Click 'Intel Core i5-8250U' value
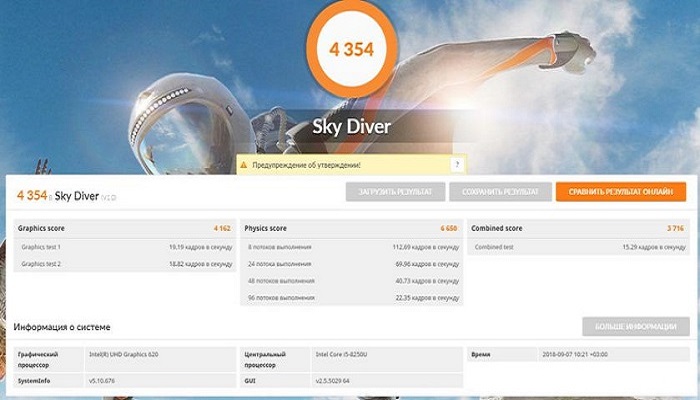The width and height of the screenshot is (700, 400). (x=342, y=354)
